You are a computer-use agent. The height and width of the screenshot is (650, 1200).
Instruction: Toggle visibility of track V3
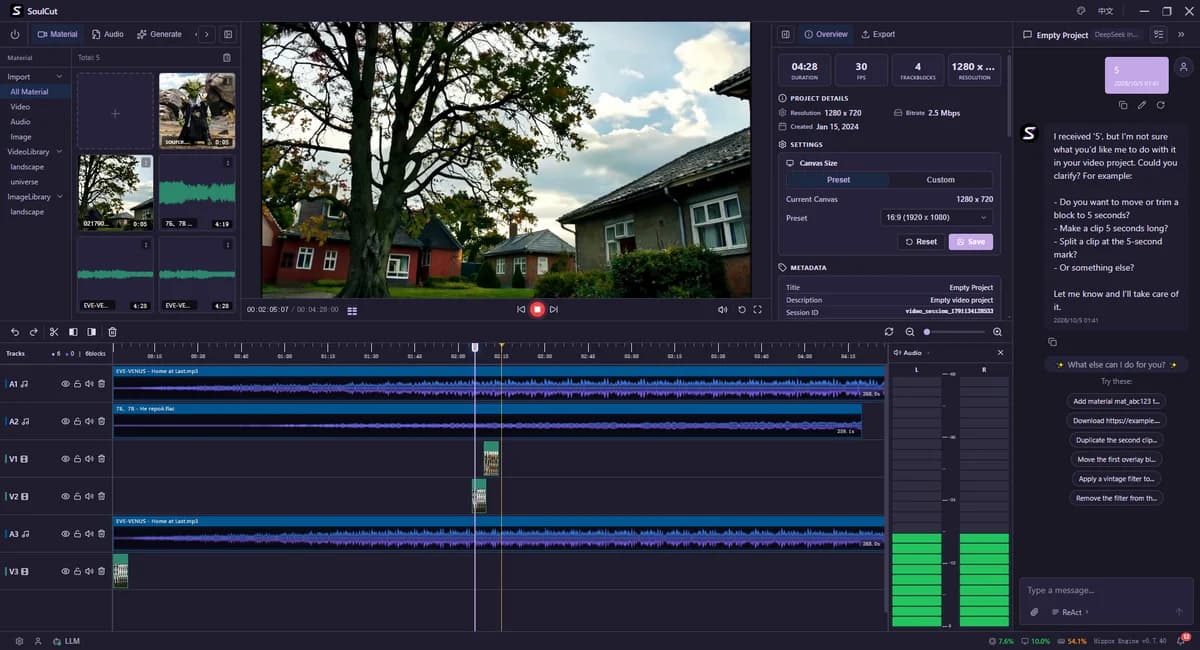[66, 572]
